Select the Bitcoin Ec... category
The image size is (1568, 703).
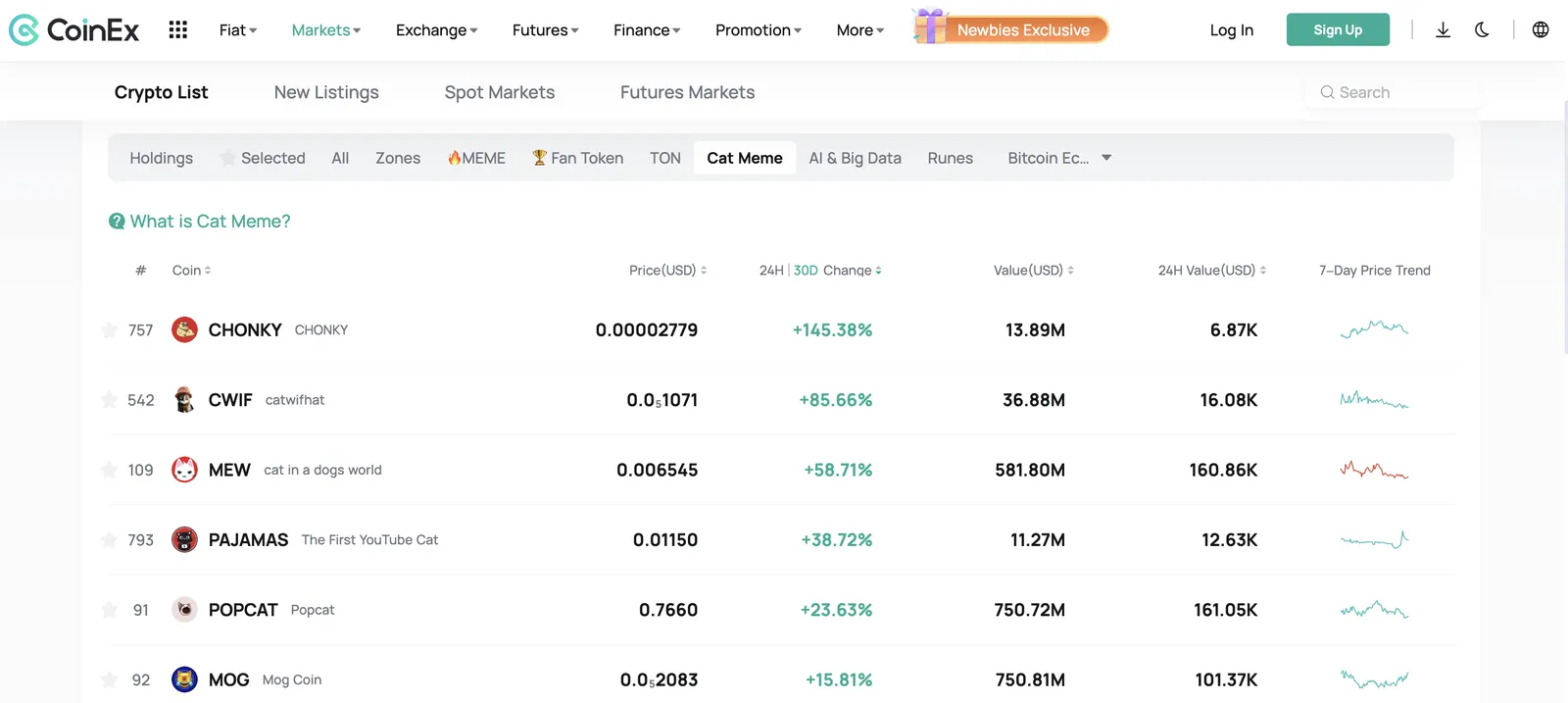[1049, 158]
